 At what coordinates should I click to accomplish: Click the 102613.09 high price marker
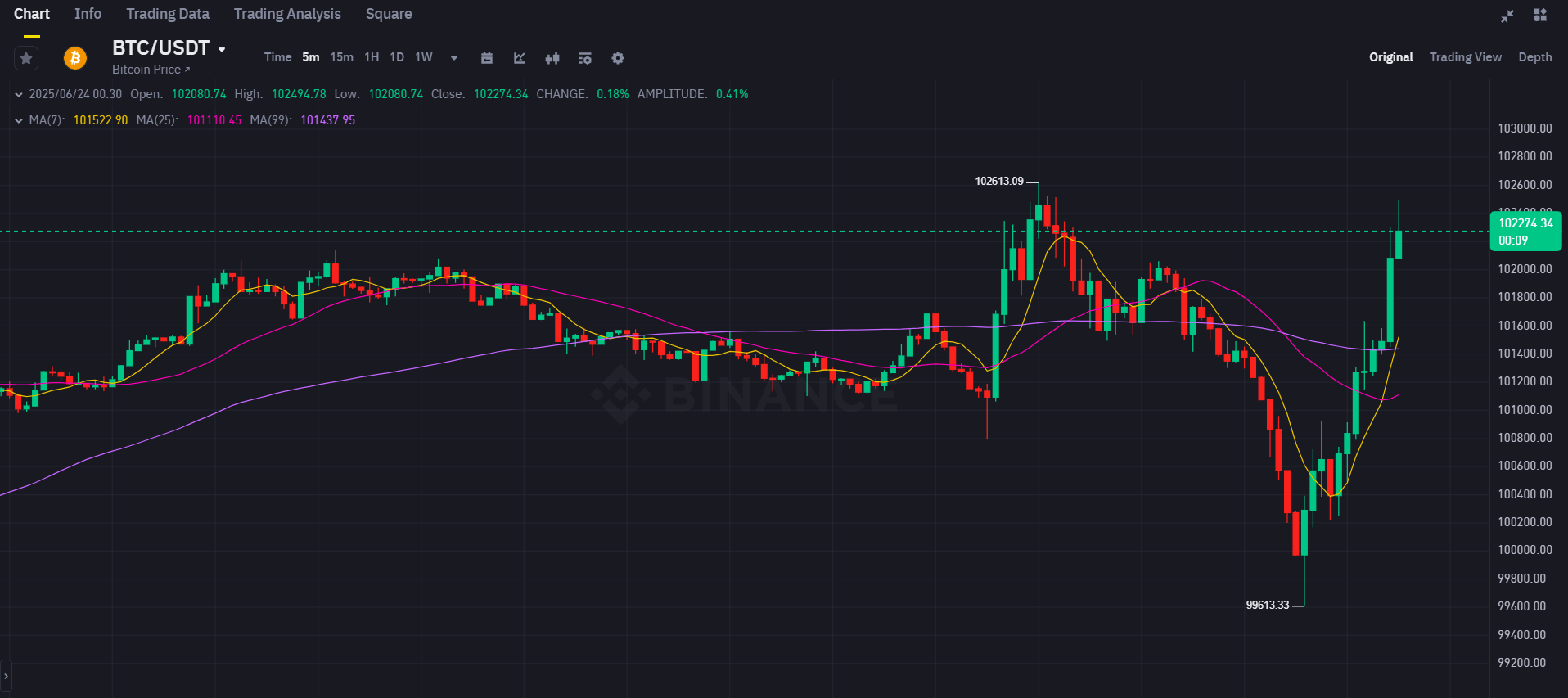point(999,181)
